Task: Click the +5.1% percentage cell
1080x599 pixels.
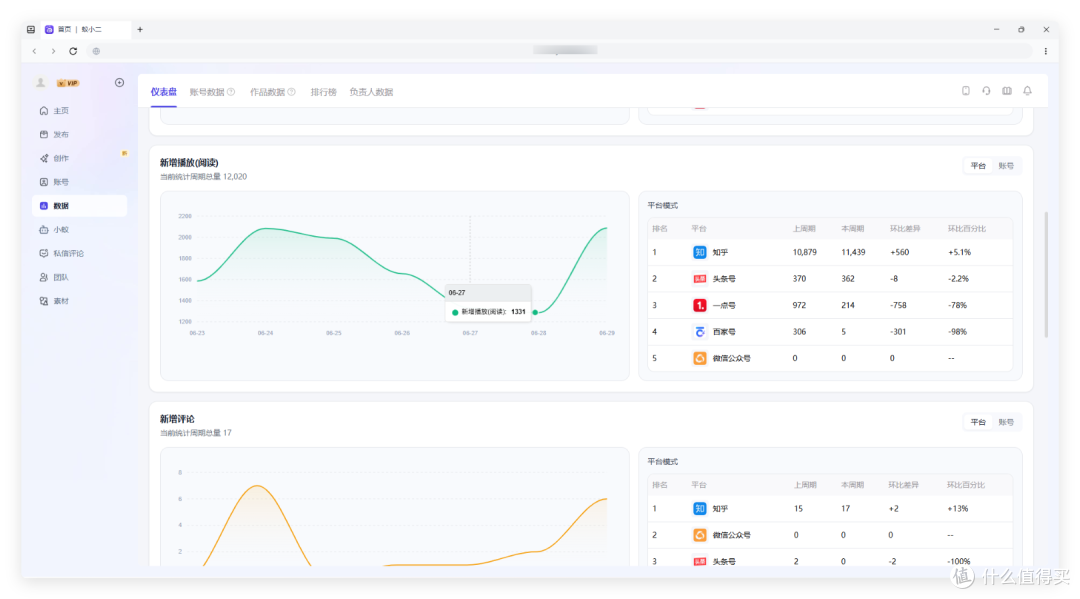Action: pyautogui.click(x=959, y=253)
